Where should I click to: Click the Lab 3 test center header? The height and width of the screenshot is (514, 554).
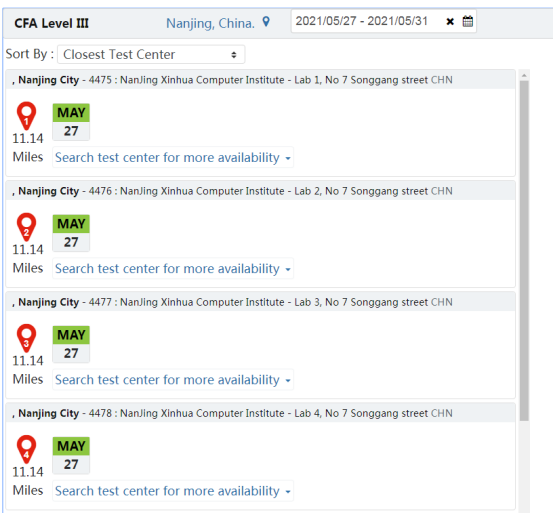[260, 302]
